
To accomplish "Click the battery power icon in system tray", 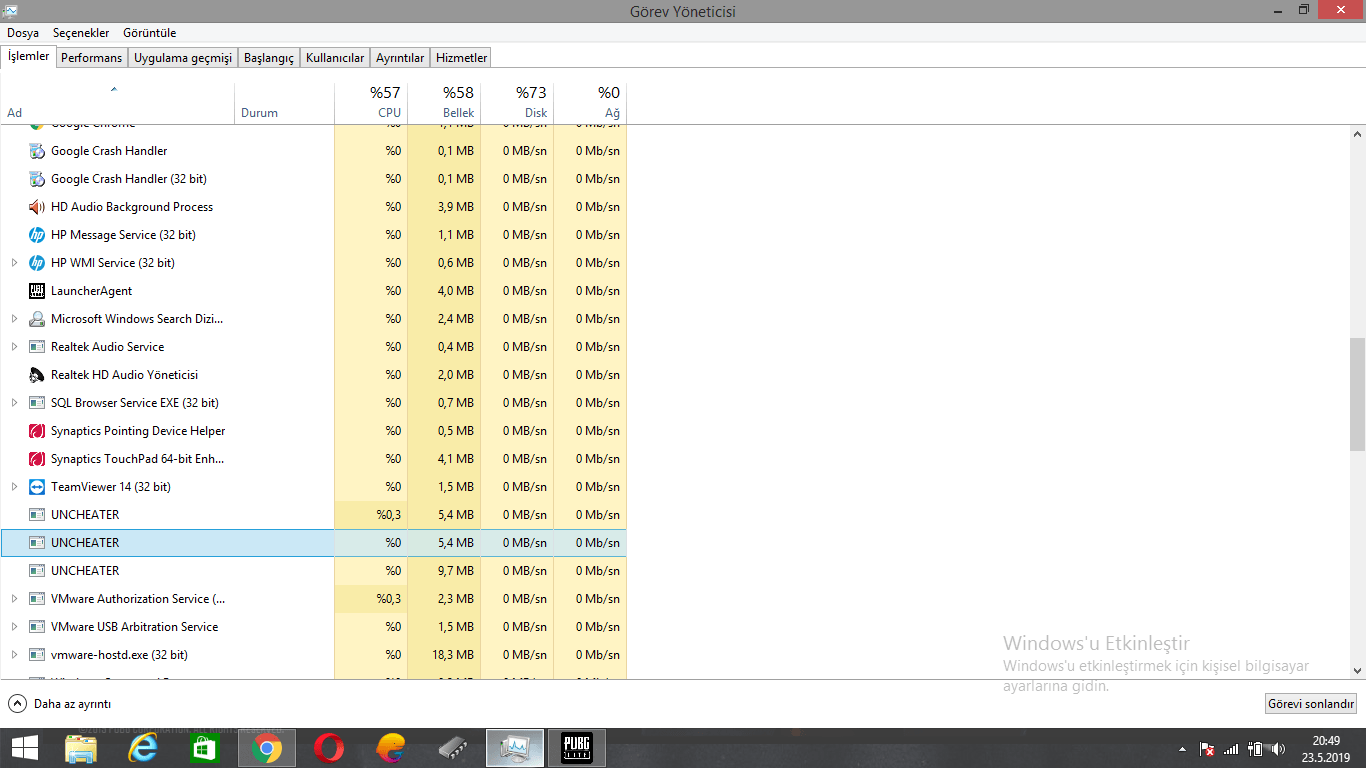I will 1255,749.
